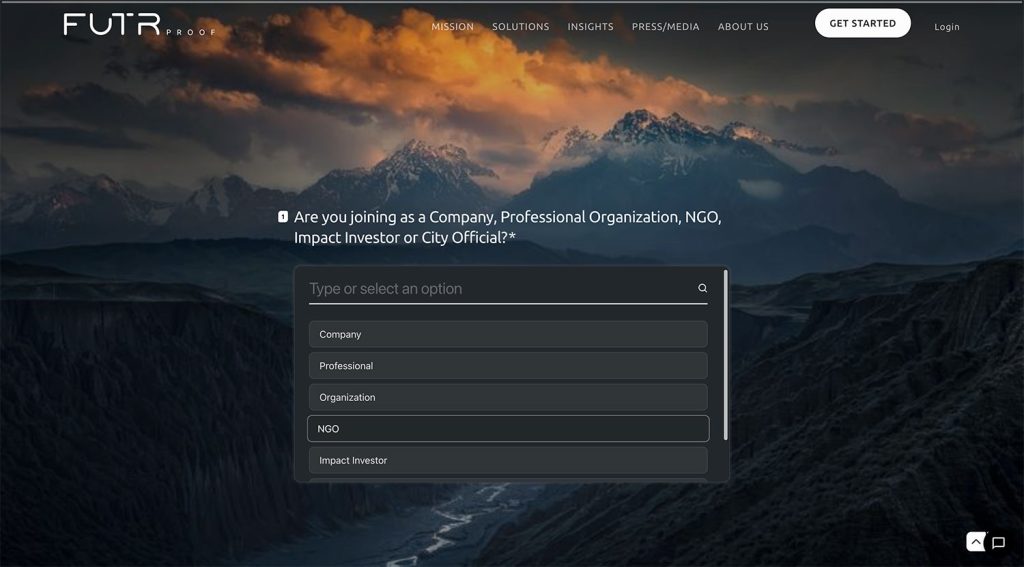Click the Get Started button
The image size is (1024, 567).
pyautogui.click(x=863, y=24)
